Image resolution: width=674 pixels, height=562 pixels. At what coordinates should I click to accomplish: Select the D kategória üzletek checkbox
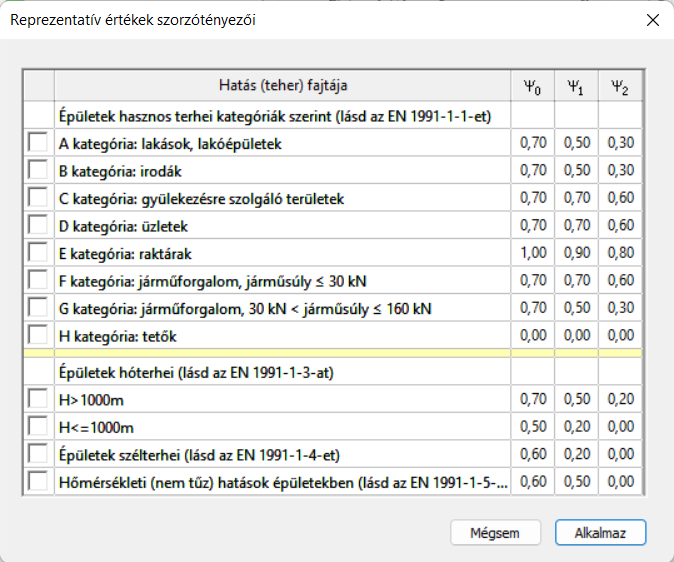[38, 225]
